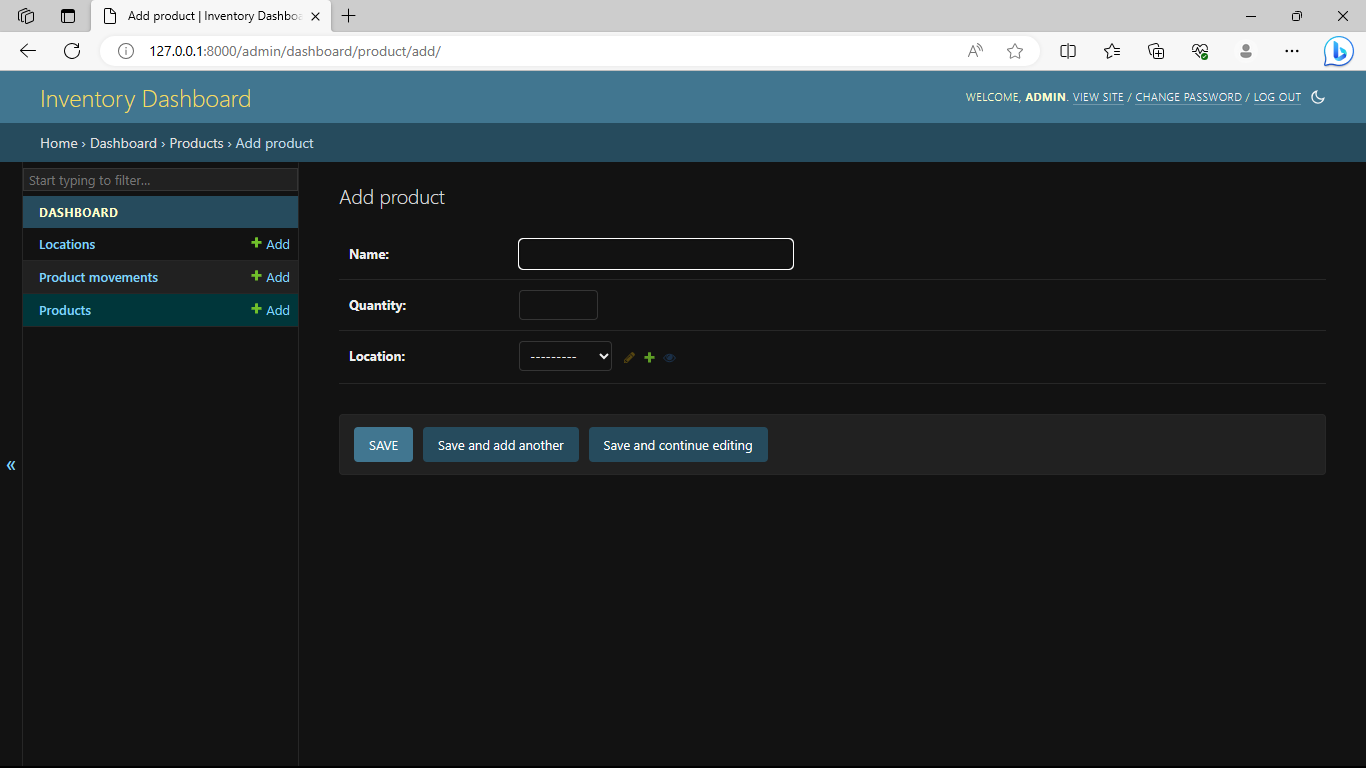Viewport: 1366px width, 768px height.
Task: Open the browser Settings and more menu
Action: pyautogui.click(x=1292, y=51)
